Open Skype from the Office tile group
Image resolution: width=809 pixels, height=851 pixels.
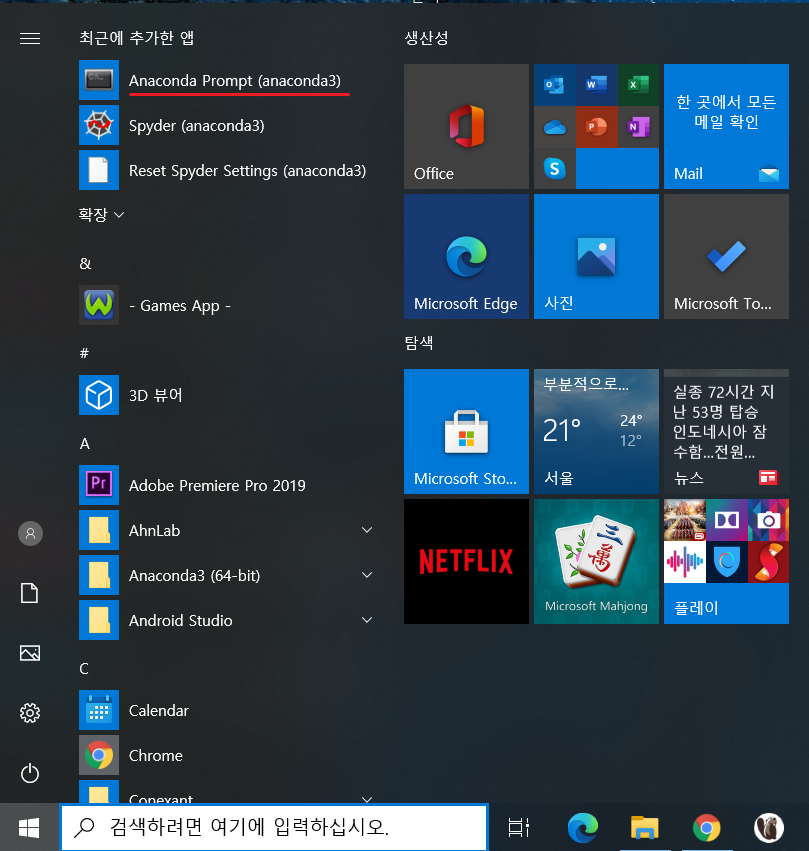pos(555,168)
